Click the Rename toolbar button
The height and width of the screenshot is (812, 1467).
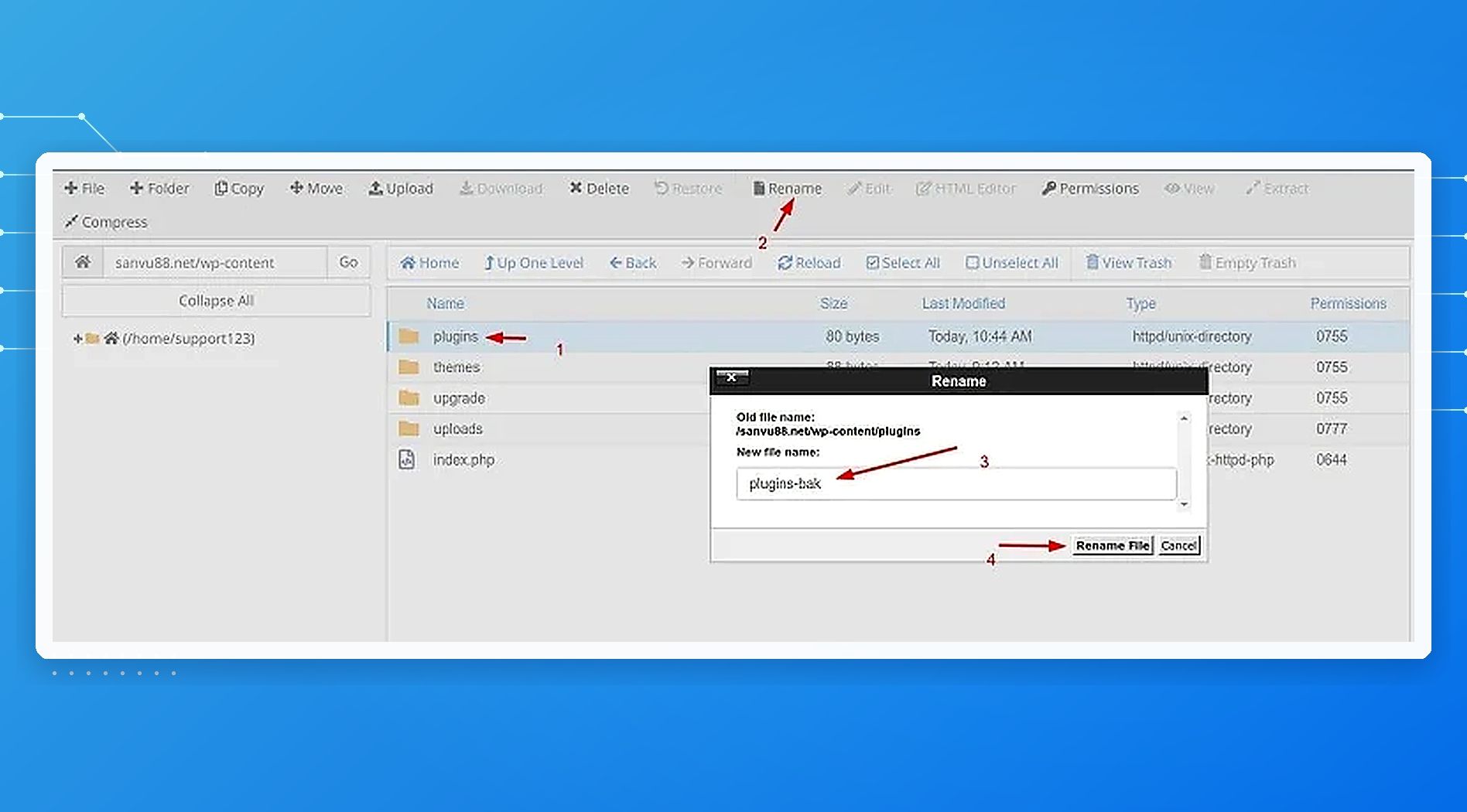click(788, 188)
